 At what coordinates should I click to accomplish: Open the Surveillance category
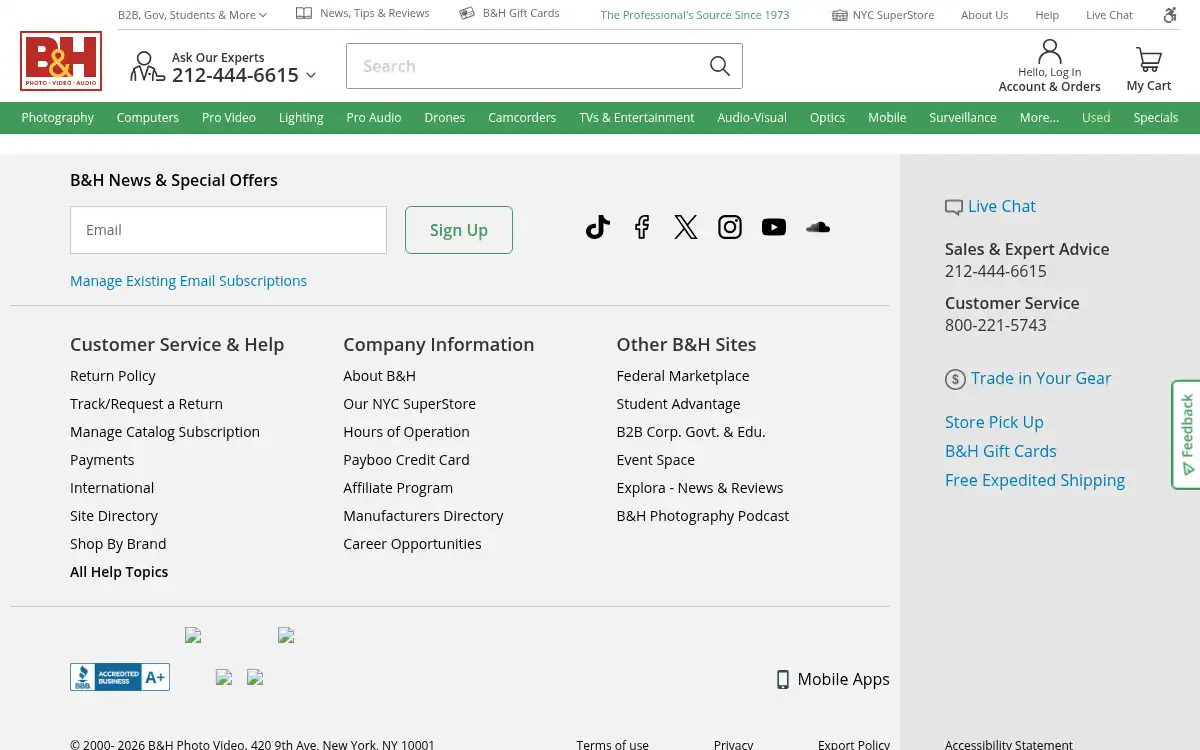[963, 117]
